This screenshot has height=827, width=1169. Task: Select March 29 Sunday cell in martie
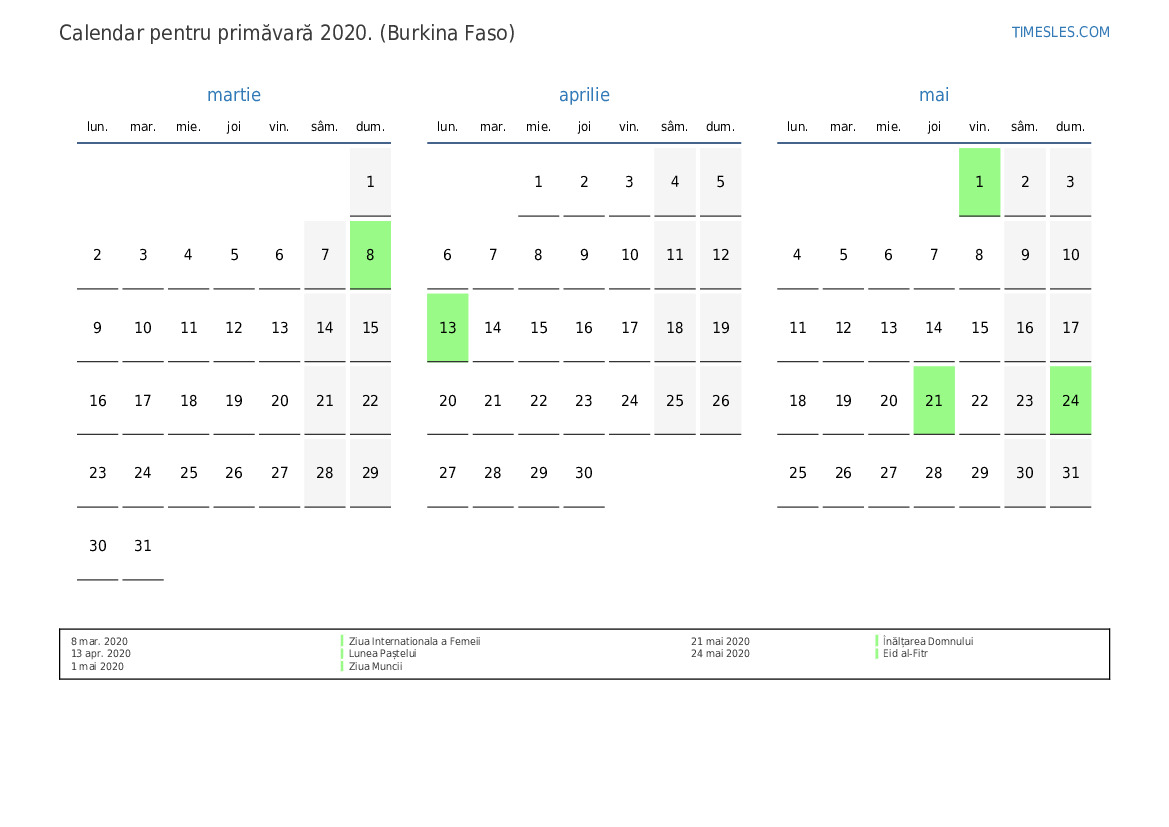click(371, 473)
